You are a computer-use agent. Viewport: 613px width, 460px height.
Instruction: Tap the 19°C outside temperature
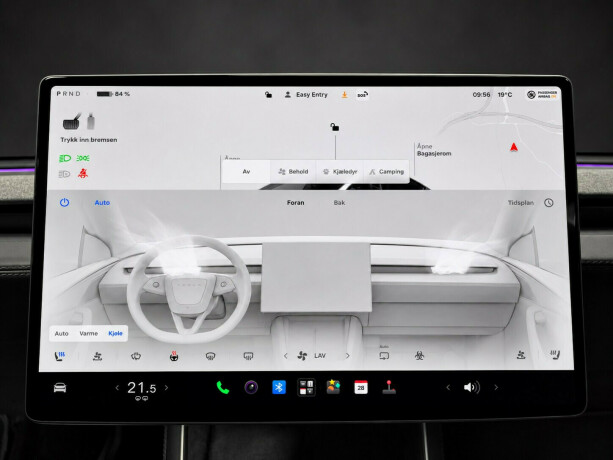(505, 95)
